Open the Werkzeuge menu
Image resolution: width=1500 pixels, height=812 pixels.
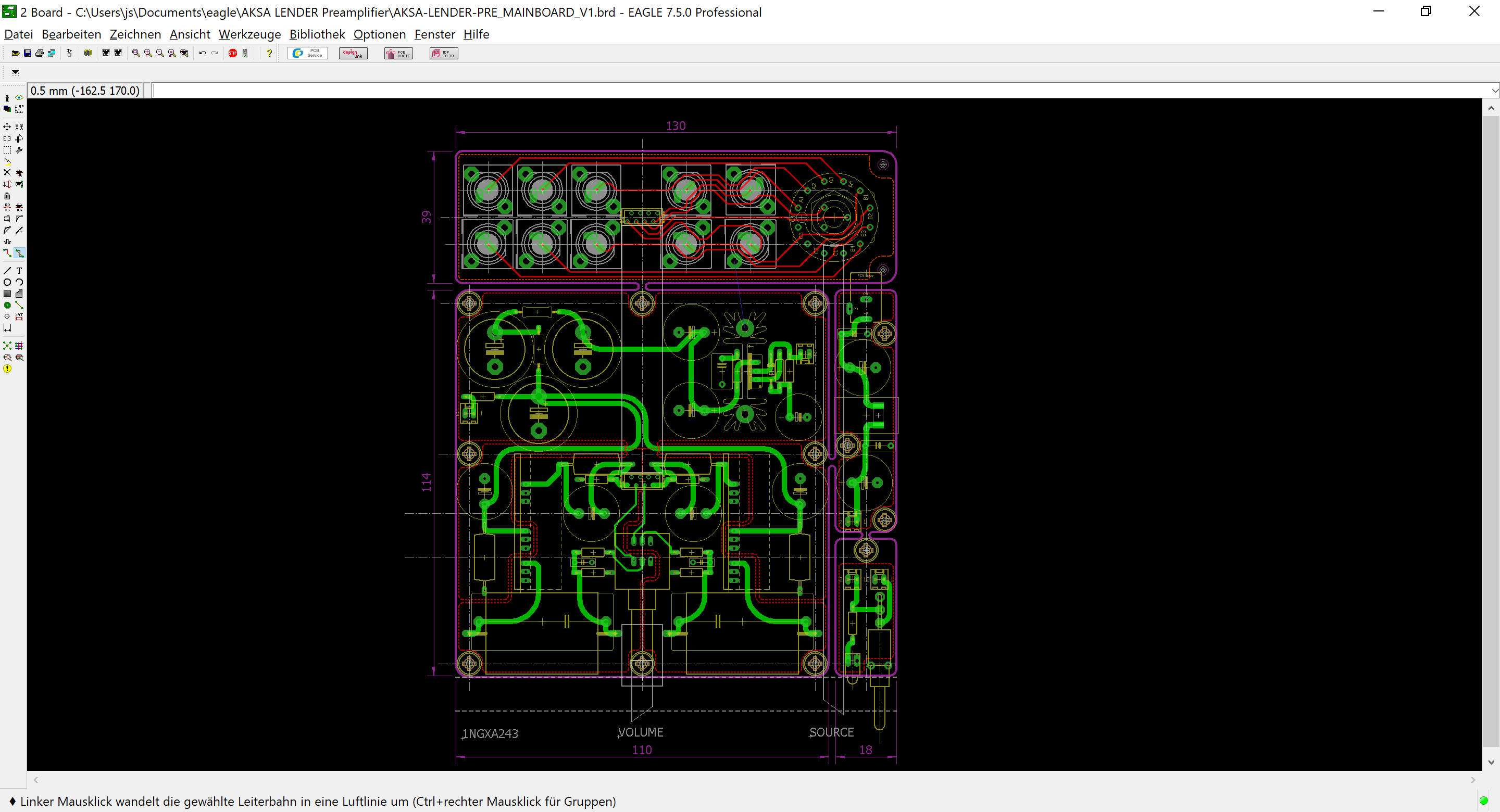[x=250, y=34]
